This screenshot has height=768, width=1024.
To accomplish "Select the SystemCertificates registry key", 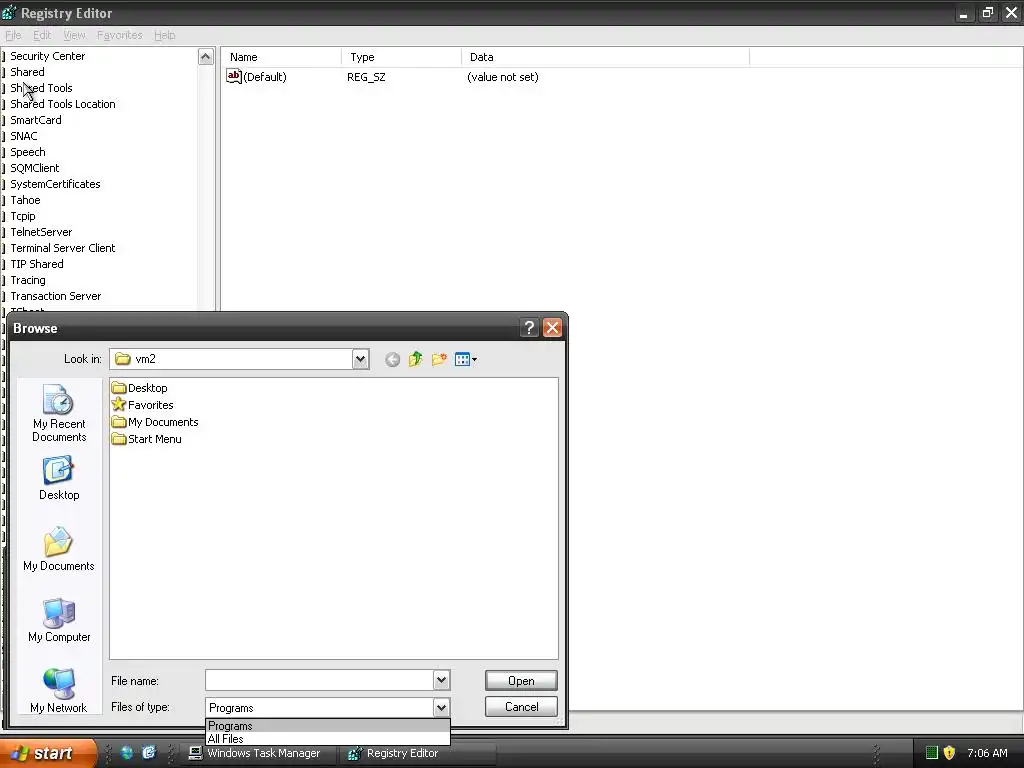I will pos(56,184).
